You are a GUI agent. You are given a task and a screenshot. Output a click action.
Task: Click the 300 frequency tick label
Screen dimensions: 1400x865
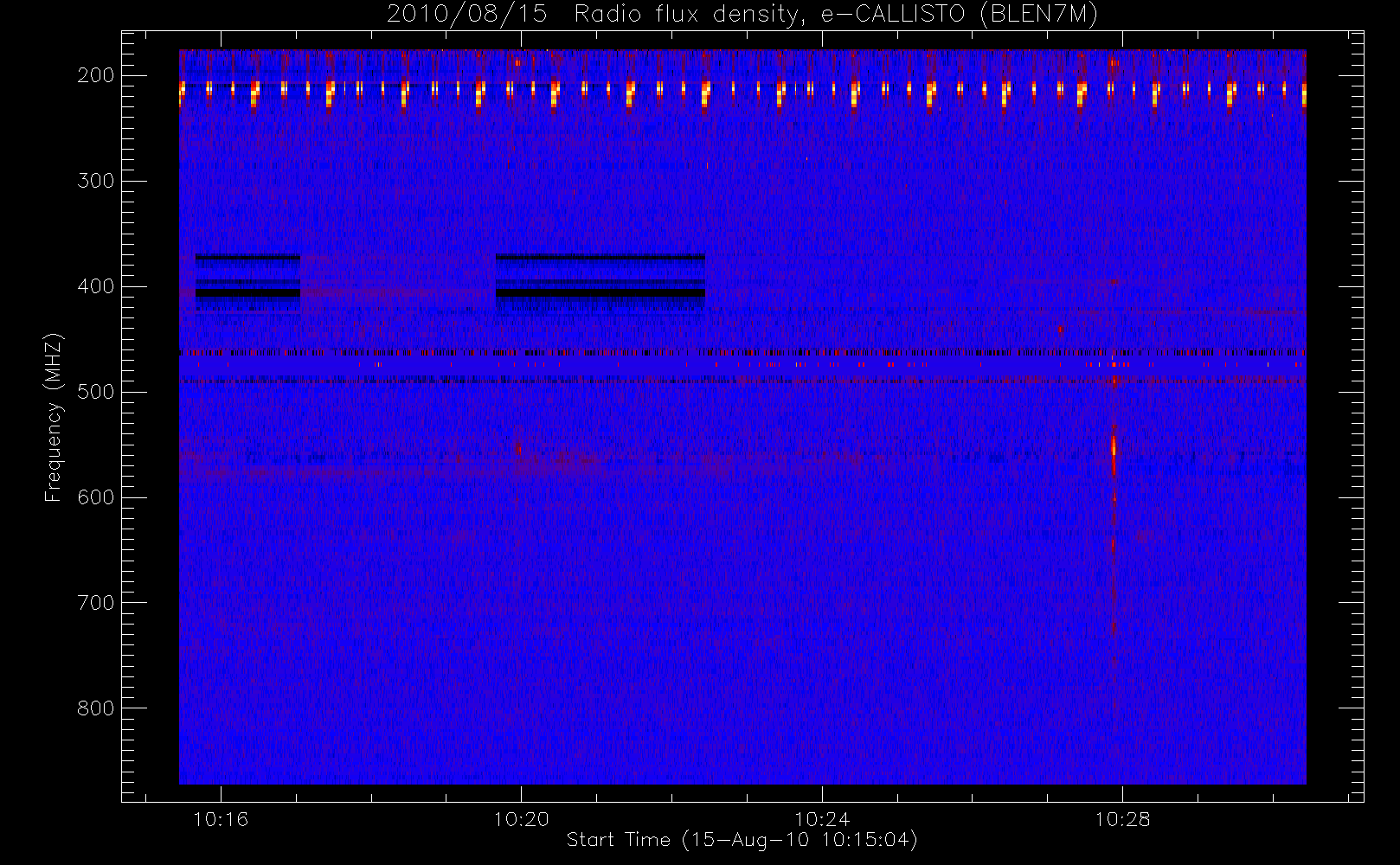pyautogui.click(x=96, y=181)
